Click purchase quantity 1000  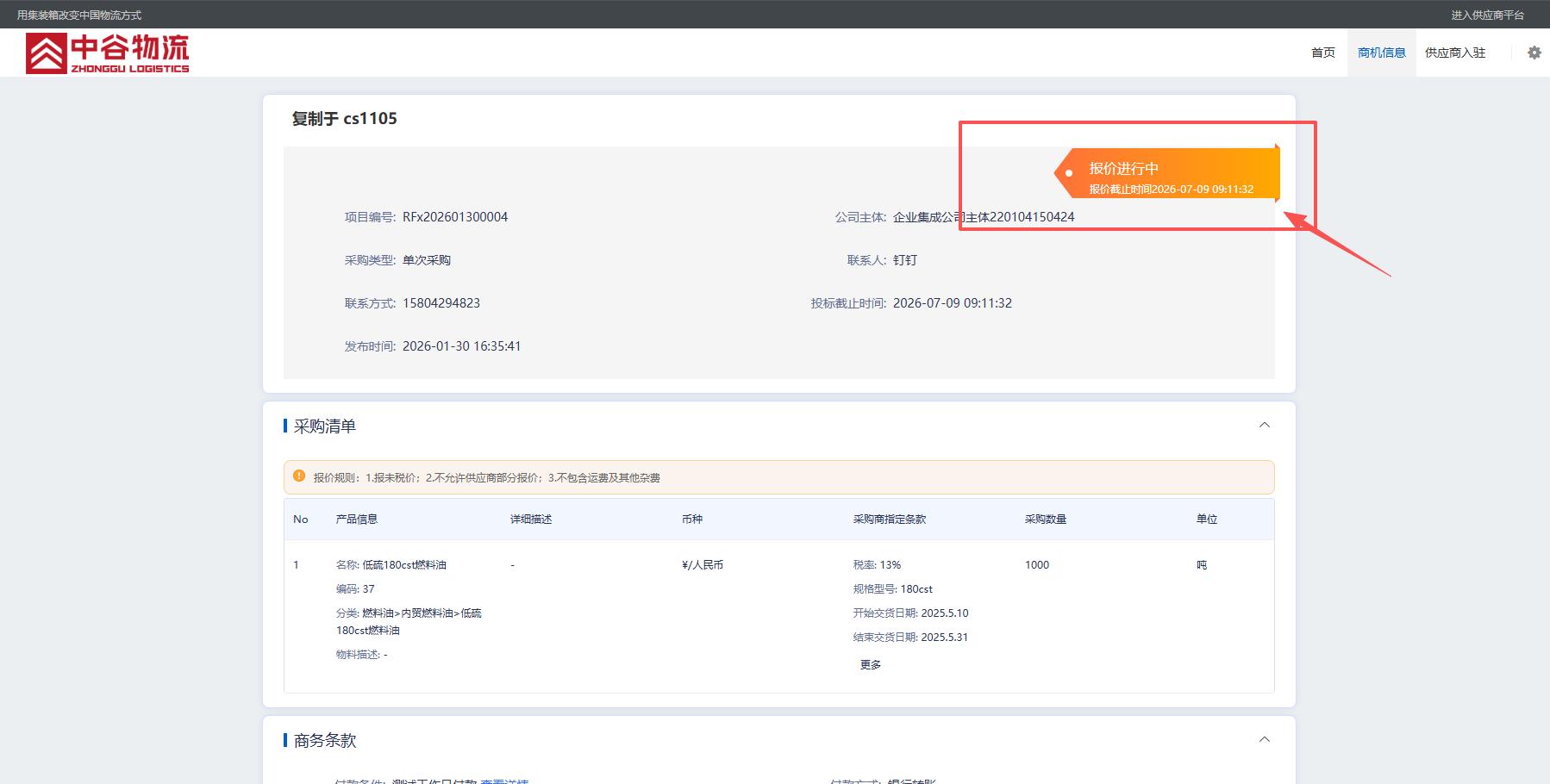tap(1037, 565)
